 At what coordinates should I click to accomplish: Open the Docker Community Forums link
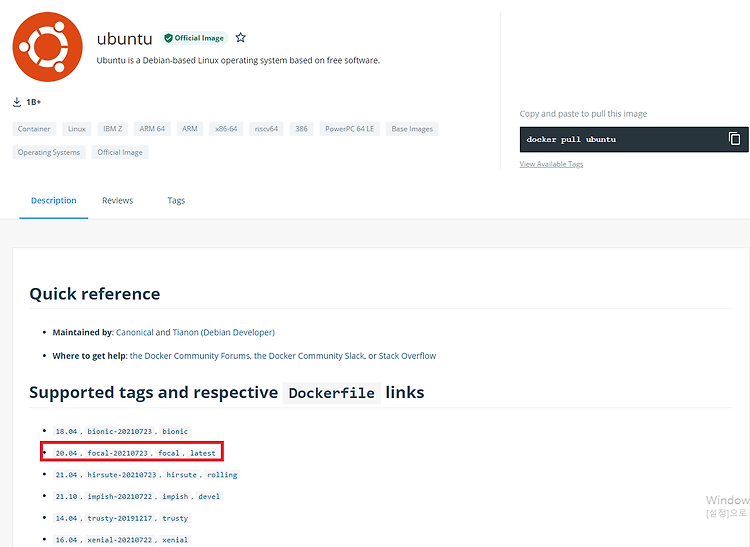click(190, 356)
